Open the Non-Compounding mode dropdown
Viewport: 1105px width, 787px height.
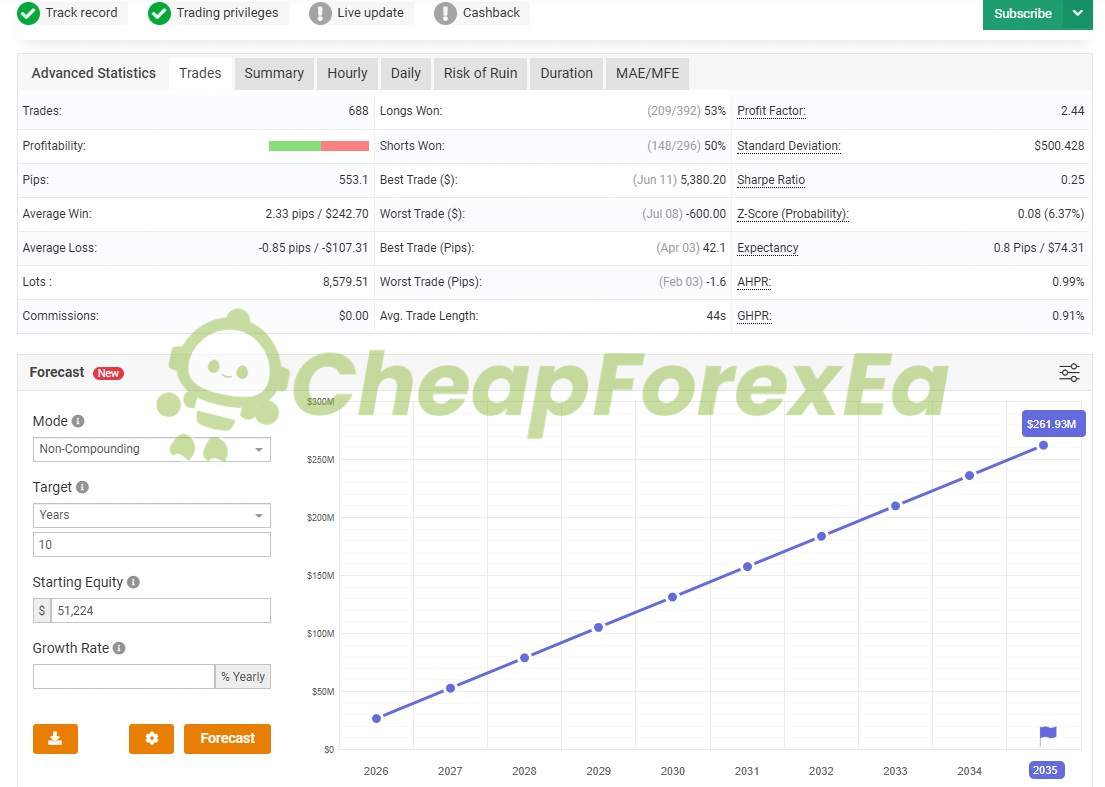coord(152,450)
